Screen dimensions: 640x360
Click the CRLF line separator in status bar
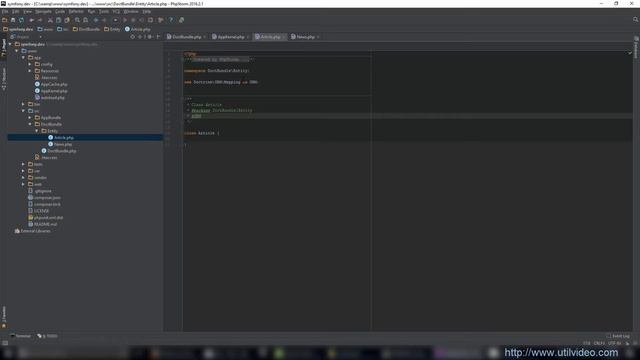(x=599, y=343)
